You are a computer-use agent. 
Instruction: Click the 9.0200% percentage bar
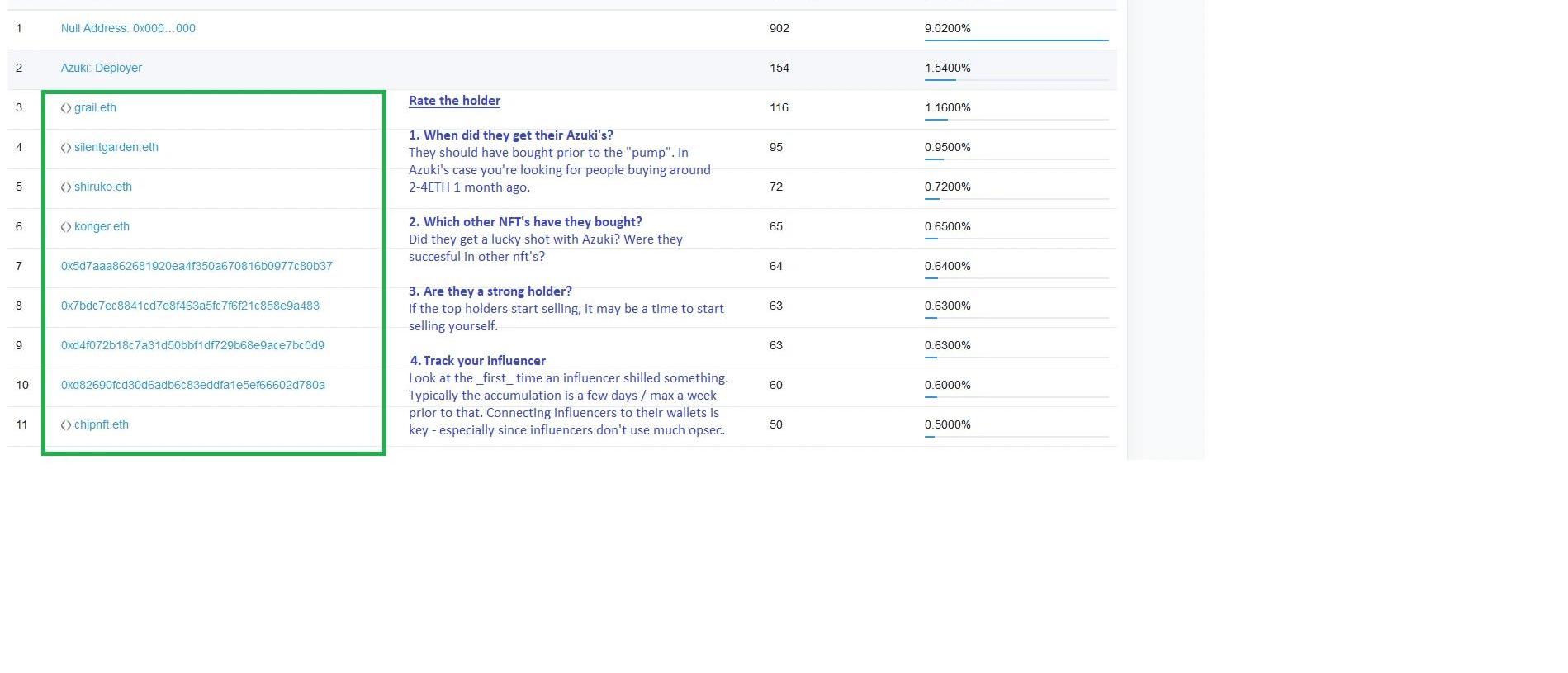click(x=1016, y=39)
